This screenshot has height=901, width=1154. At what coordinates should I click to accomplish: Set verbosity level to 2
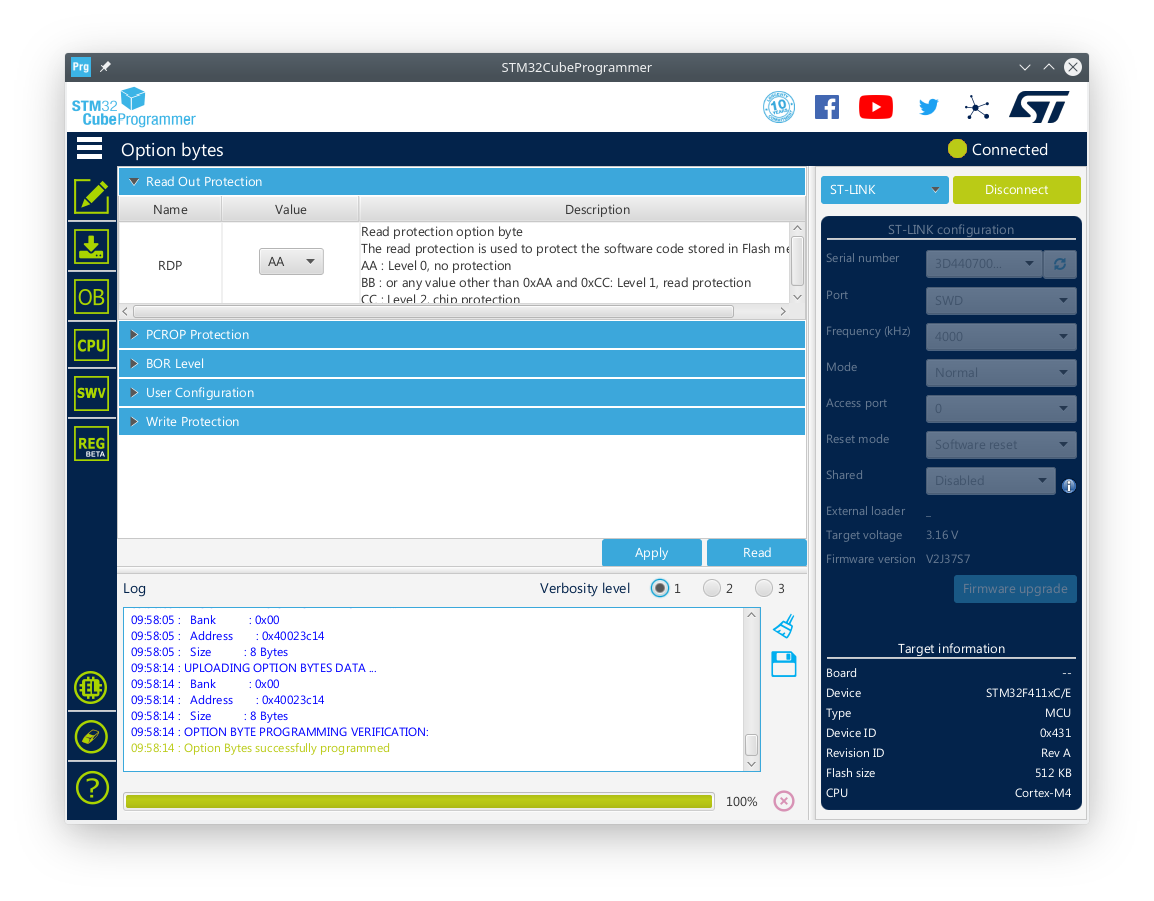tap(712, 588)
